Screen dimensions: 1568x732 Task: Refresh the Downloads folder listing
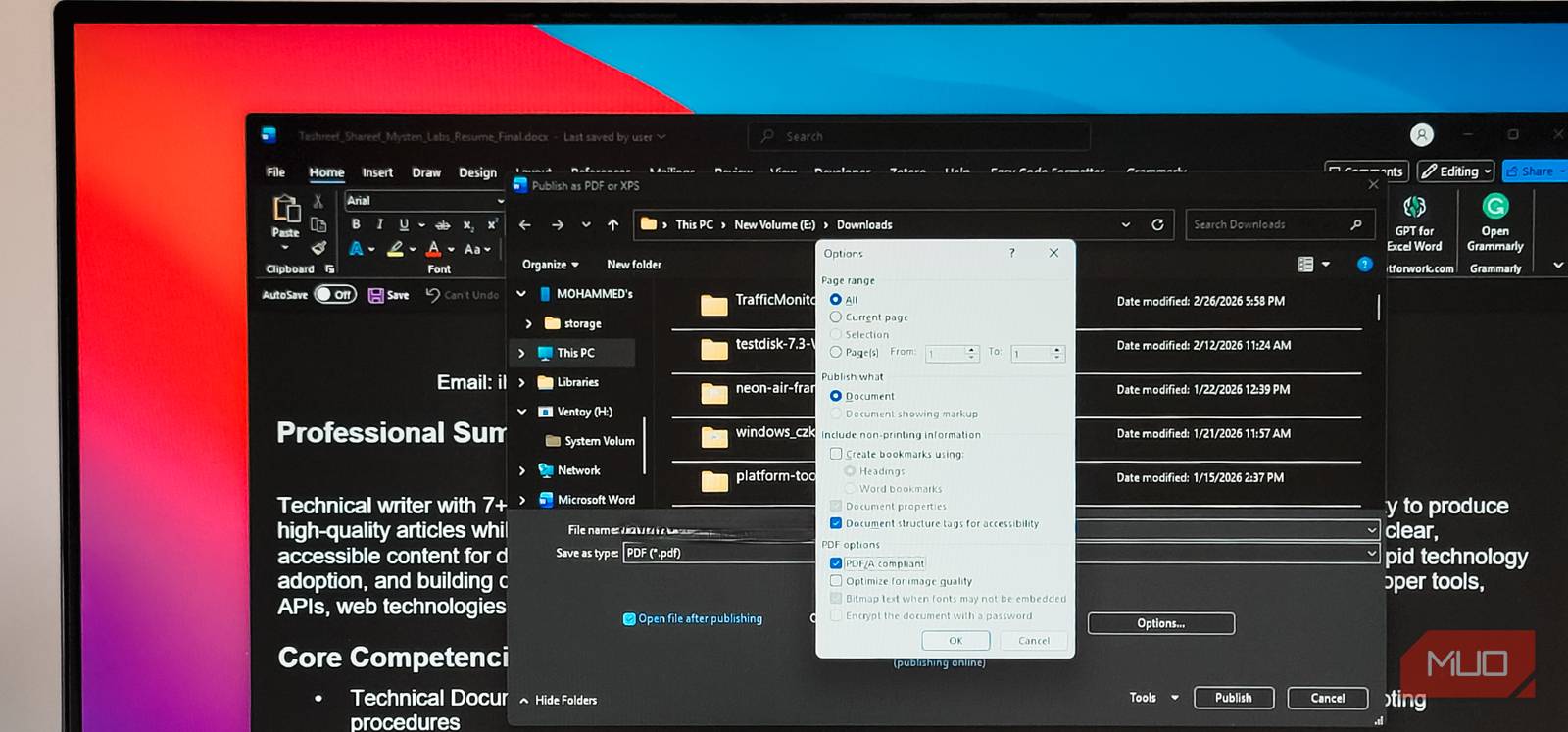pyautogui.click(x=1157, y=224)
